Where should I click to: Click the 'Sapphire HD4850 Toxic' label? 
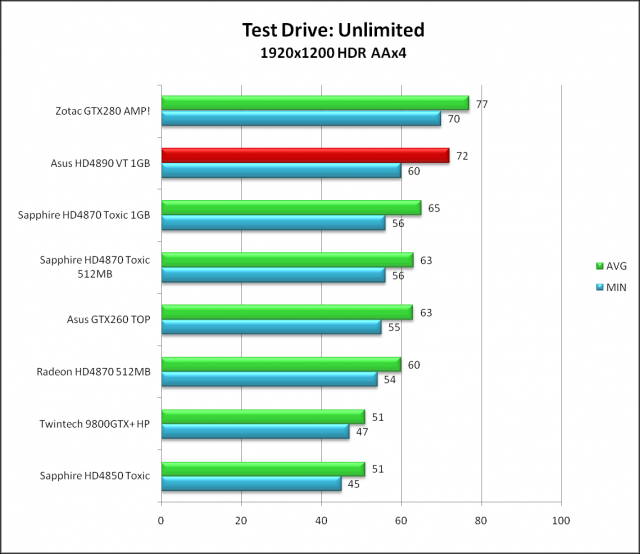(x=95, y=476)
